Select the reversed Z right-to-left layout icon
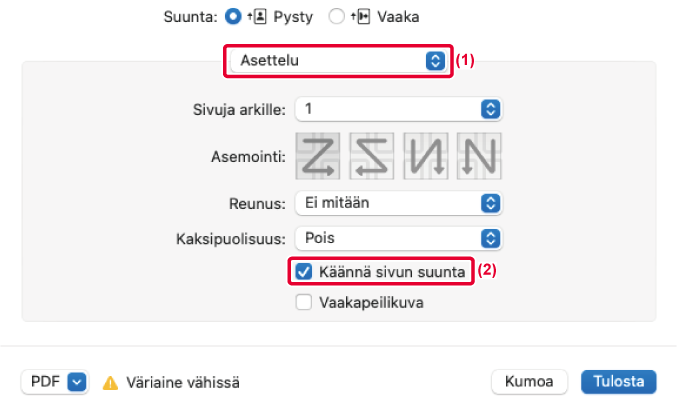The height and width of the screenshot is (409, 677). (x=372, y=156)
